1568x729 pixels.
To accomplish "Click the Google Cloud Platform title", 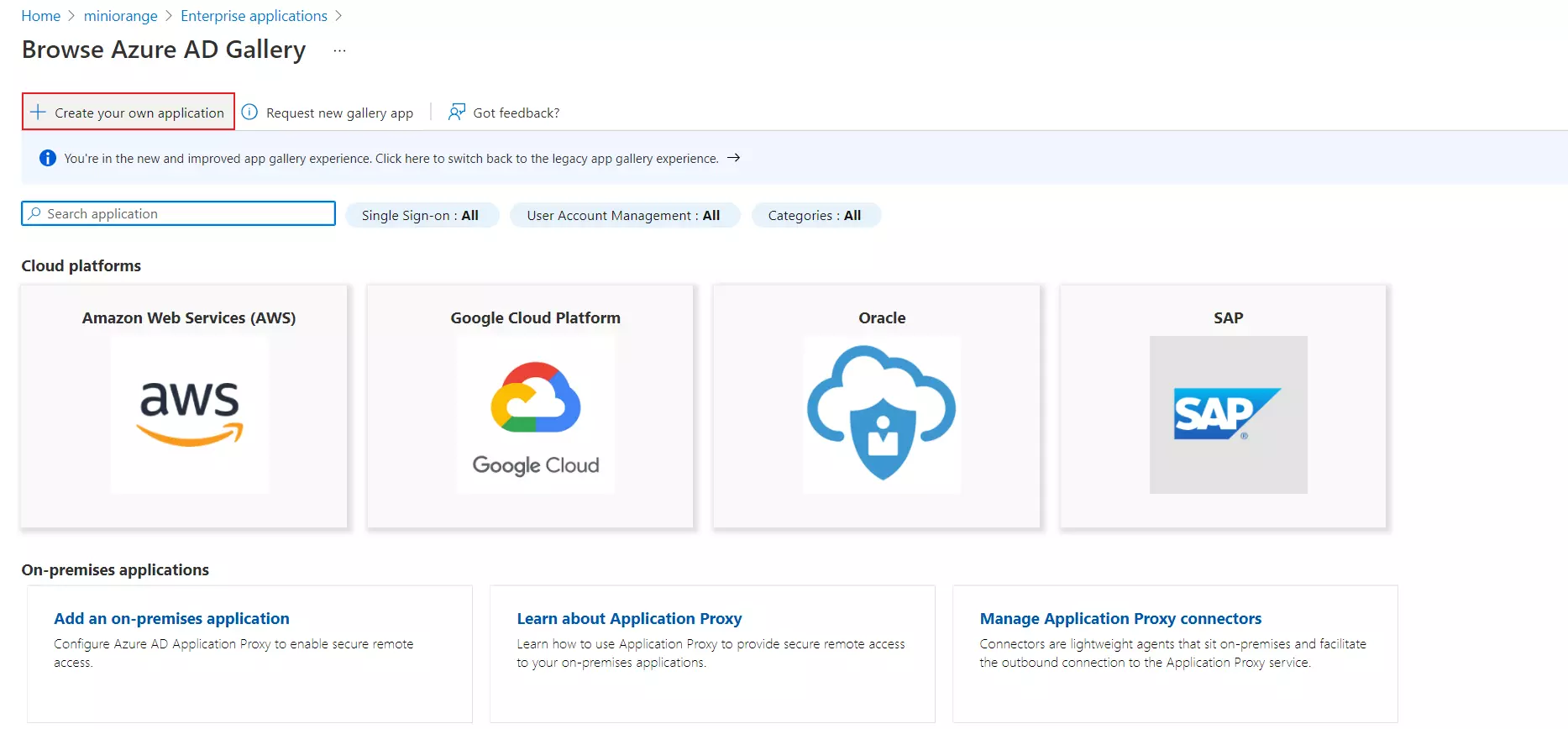I will pos(535,317).
